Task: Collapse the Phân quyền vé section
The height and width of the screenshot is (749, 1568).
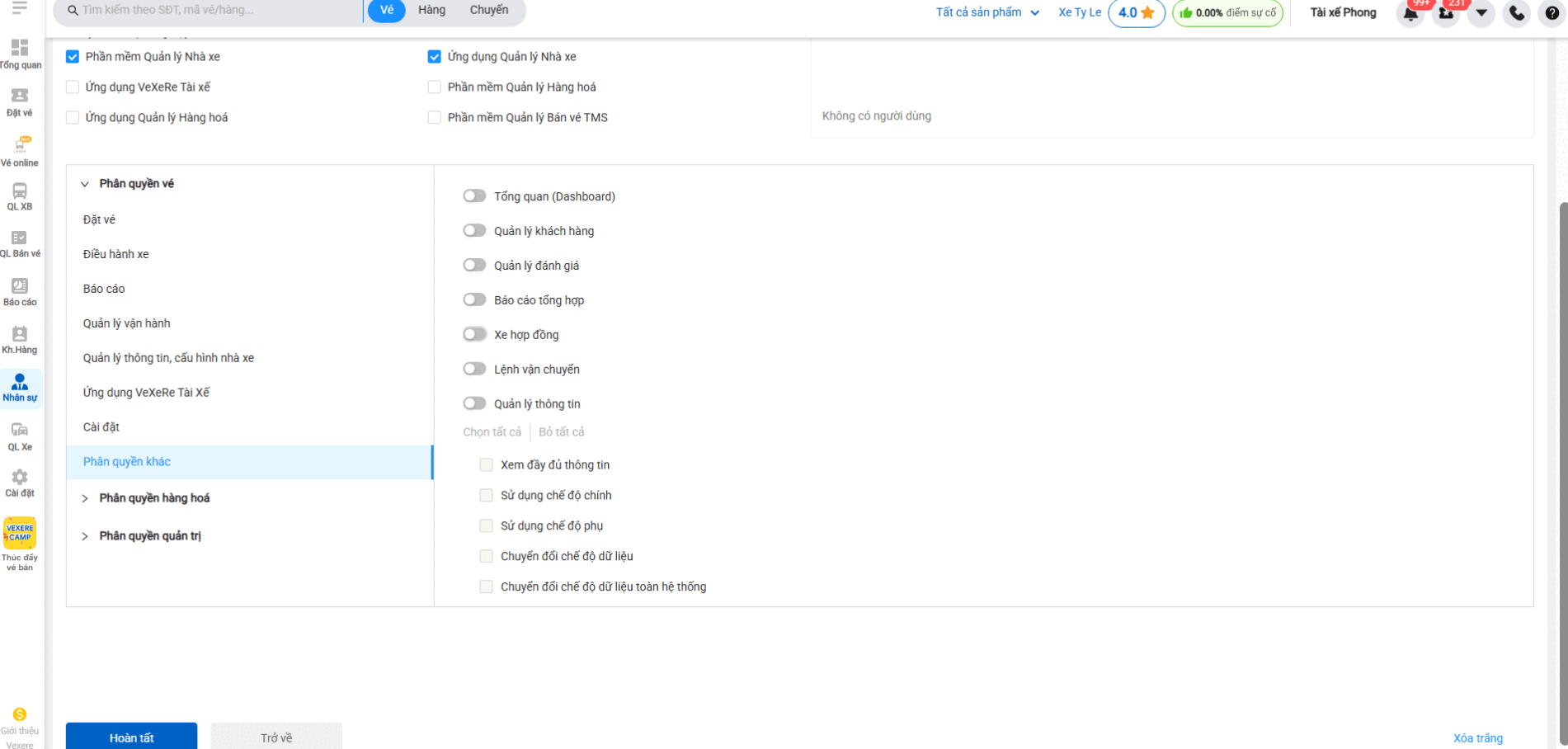Action: pyautogui.click(x=85, y=184)
